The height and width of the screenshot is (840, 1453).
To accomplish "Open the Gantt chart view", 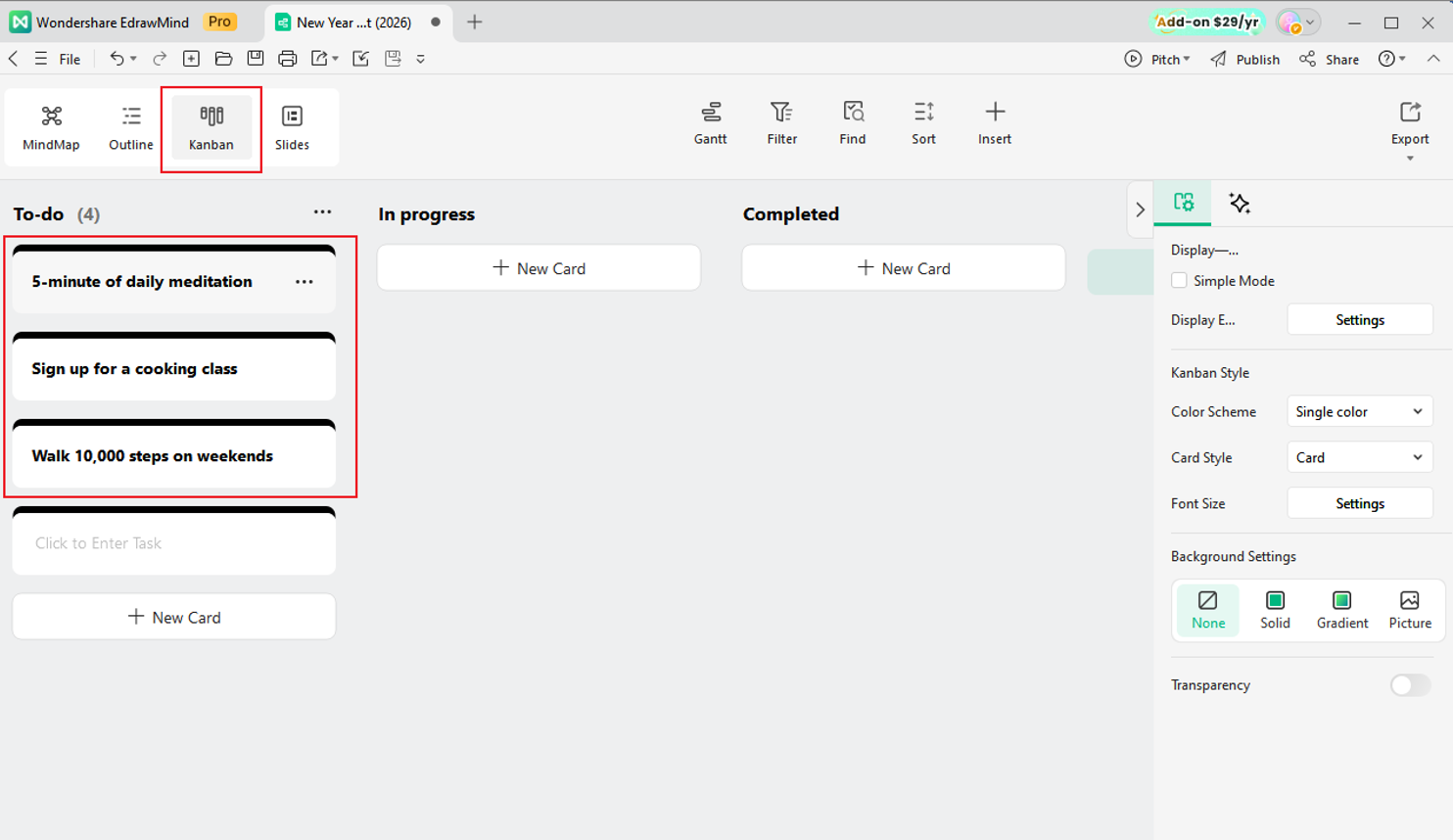I will click(710, 123).
